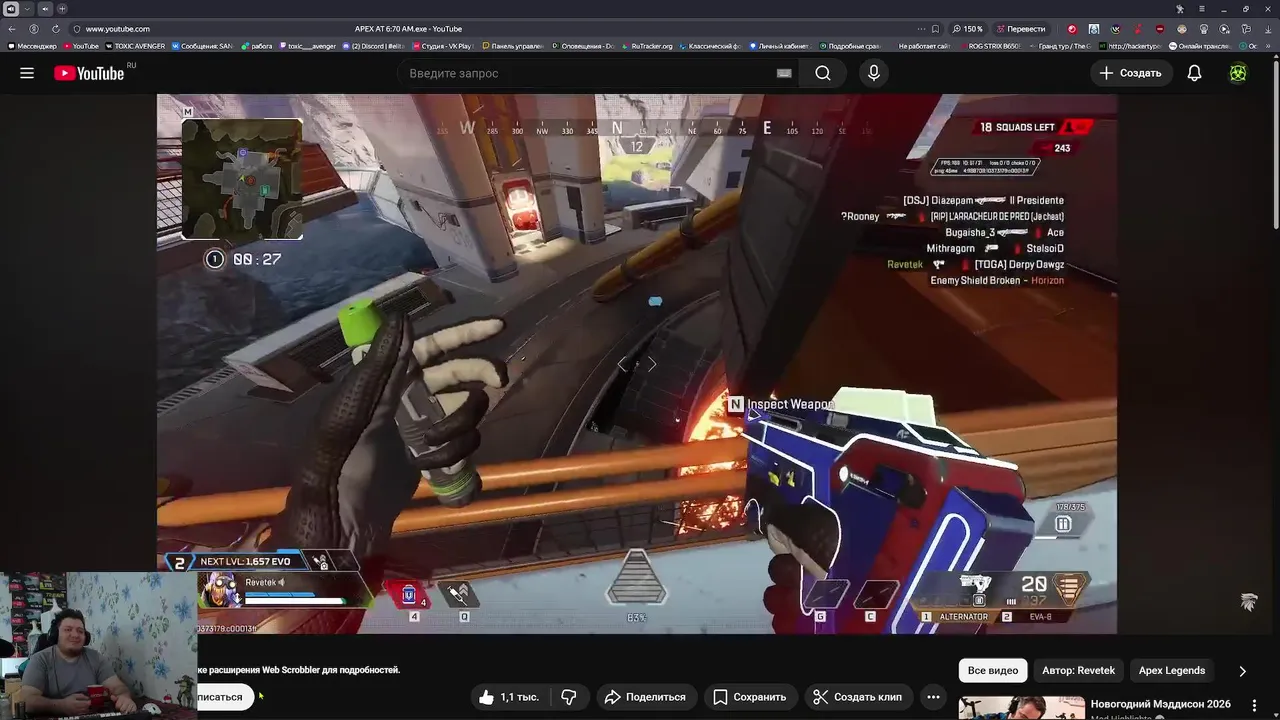
Task: Open 'YouTube' bookmark
Action: (x=80, y=46)
